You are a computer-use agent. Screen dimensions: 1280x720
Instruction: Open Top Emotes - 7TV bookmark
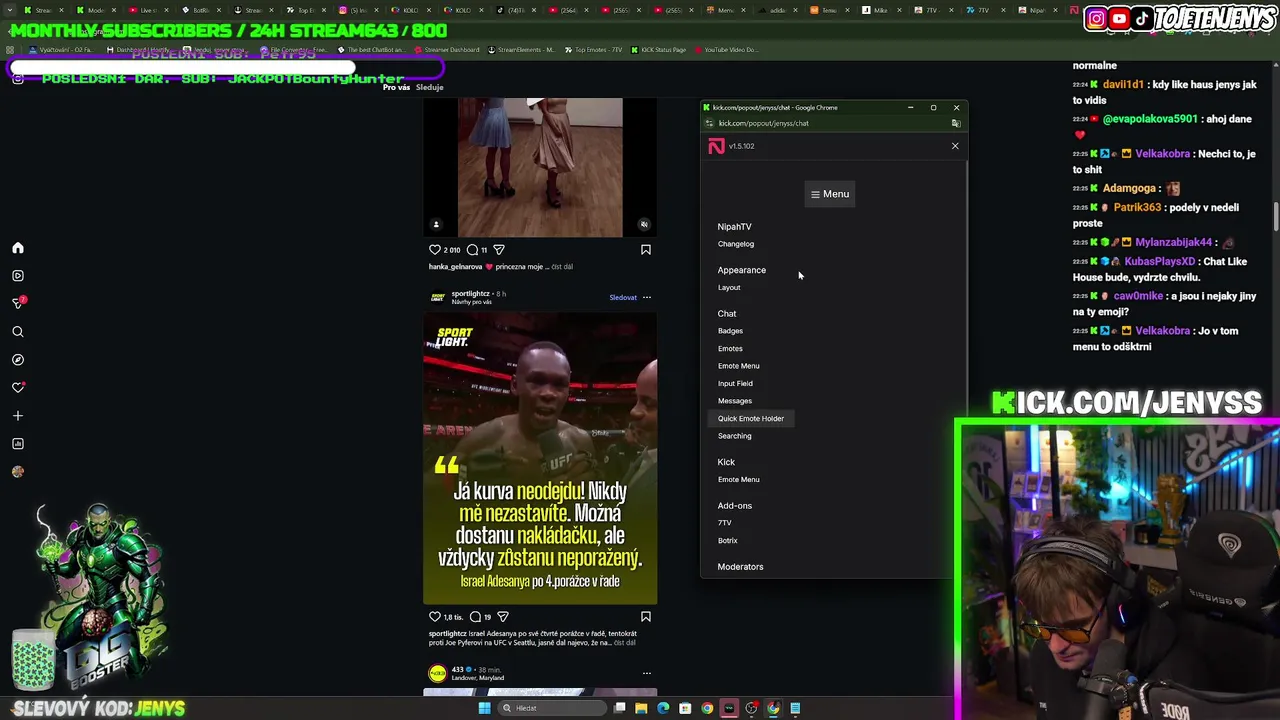click(594, 50)
